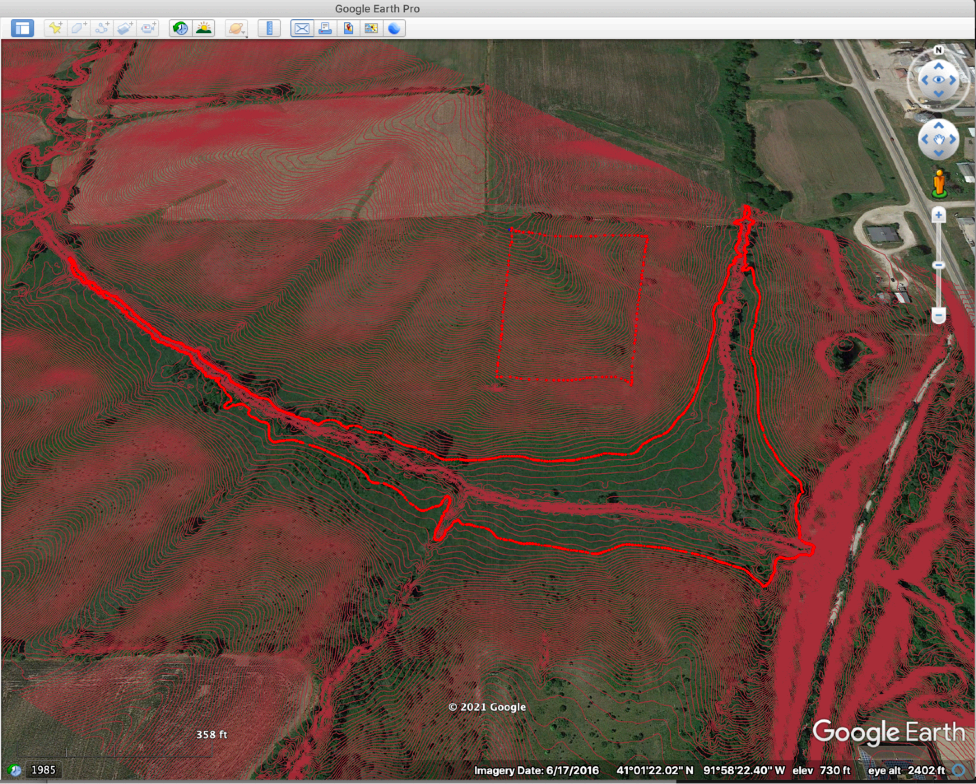Open the Show Ruler tool
The image size is (976, 784).
pos(269,28)
